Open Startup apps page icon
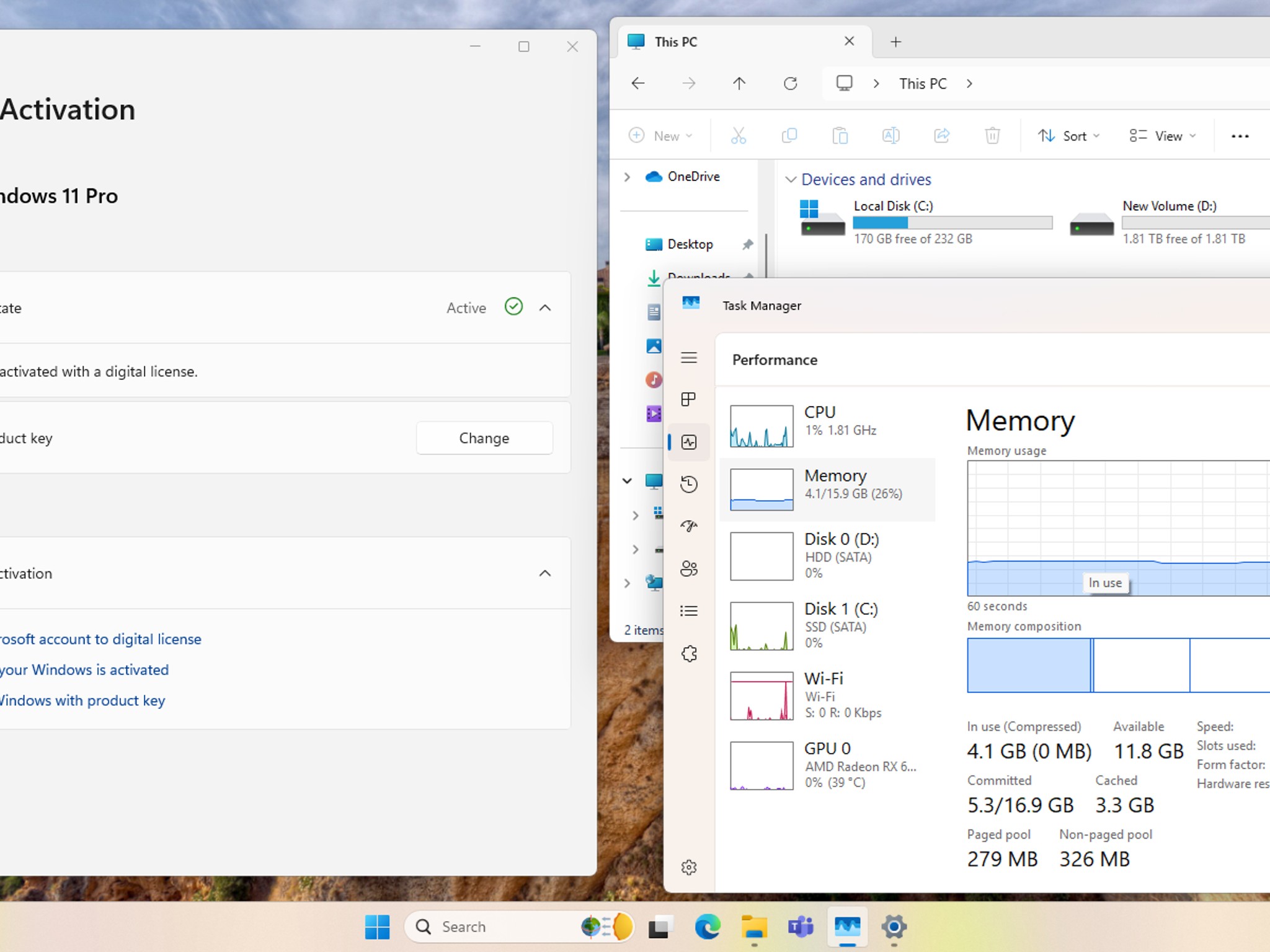 689,526
